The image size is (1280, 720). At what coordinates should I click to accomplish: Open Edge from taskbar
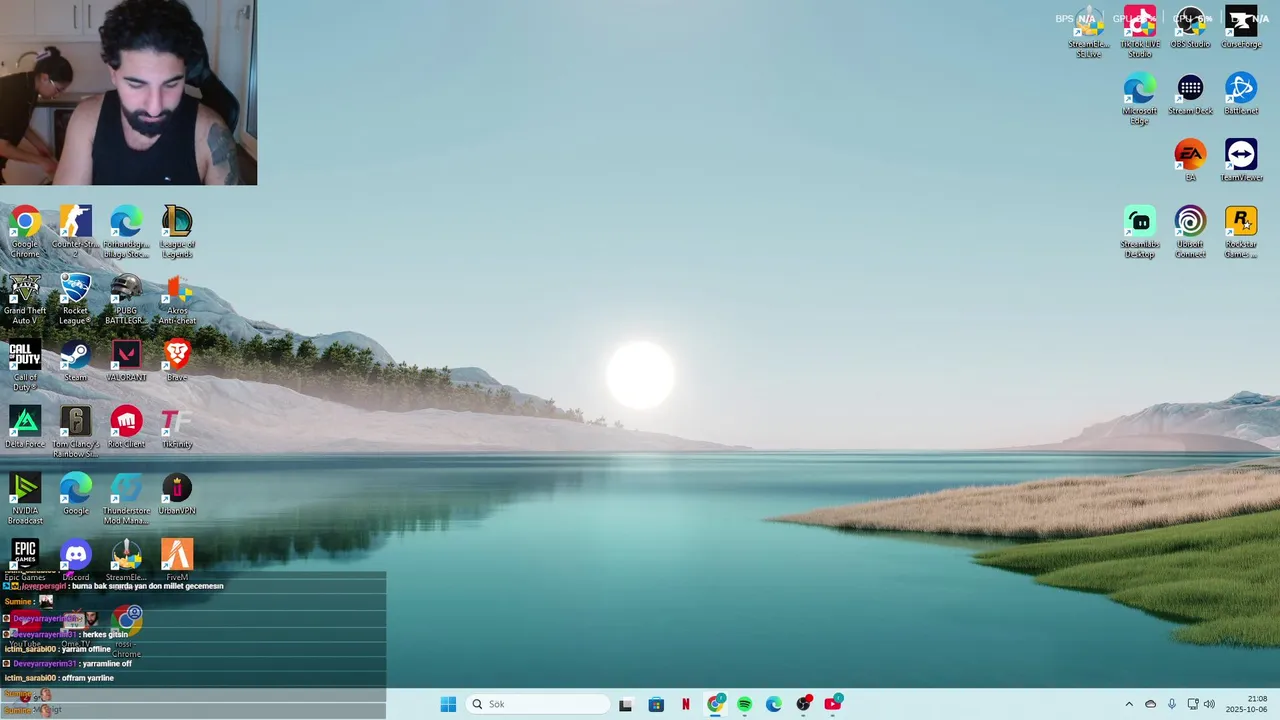click(774, 704)
